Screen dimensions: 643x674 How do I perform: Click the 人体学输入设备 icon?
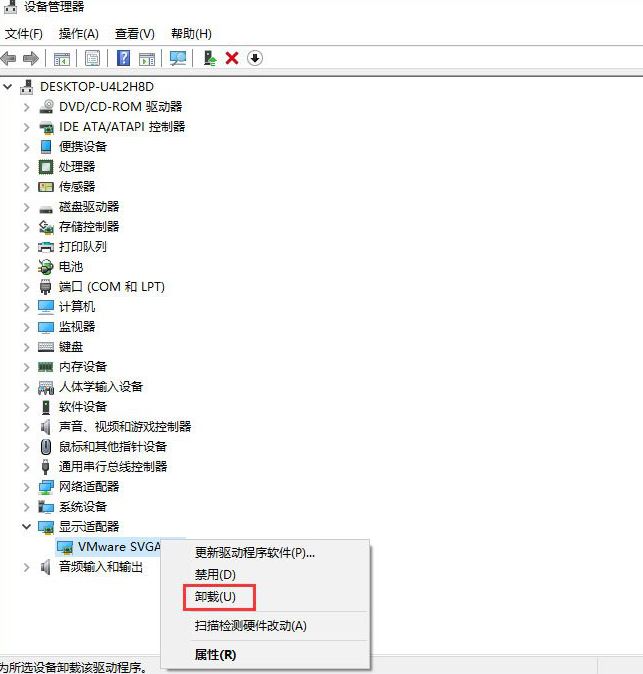point(46,387)
